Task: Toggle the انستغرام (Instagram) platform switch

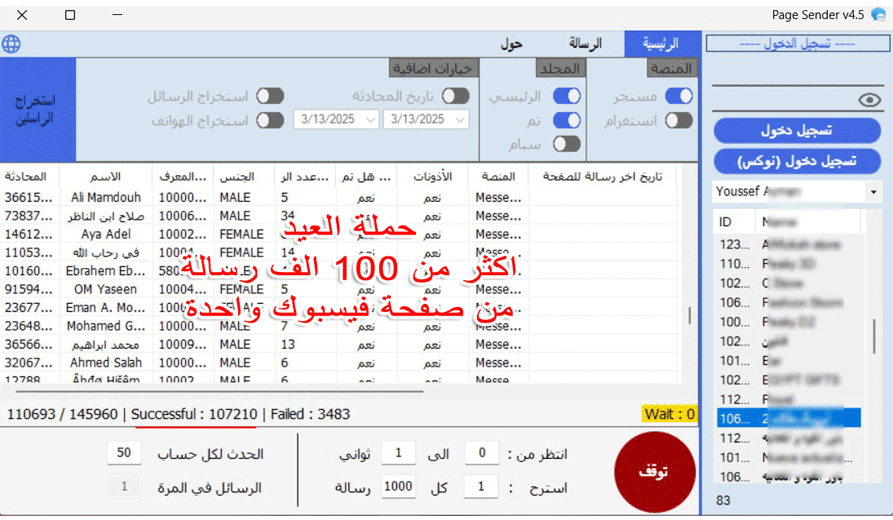Action: click(x=679, y=121)
